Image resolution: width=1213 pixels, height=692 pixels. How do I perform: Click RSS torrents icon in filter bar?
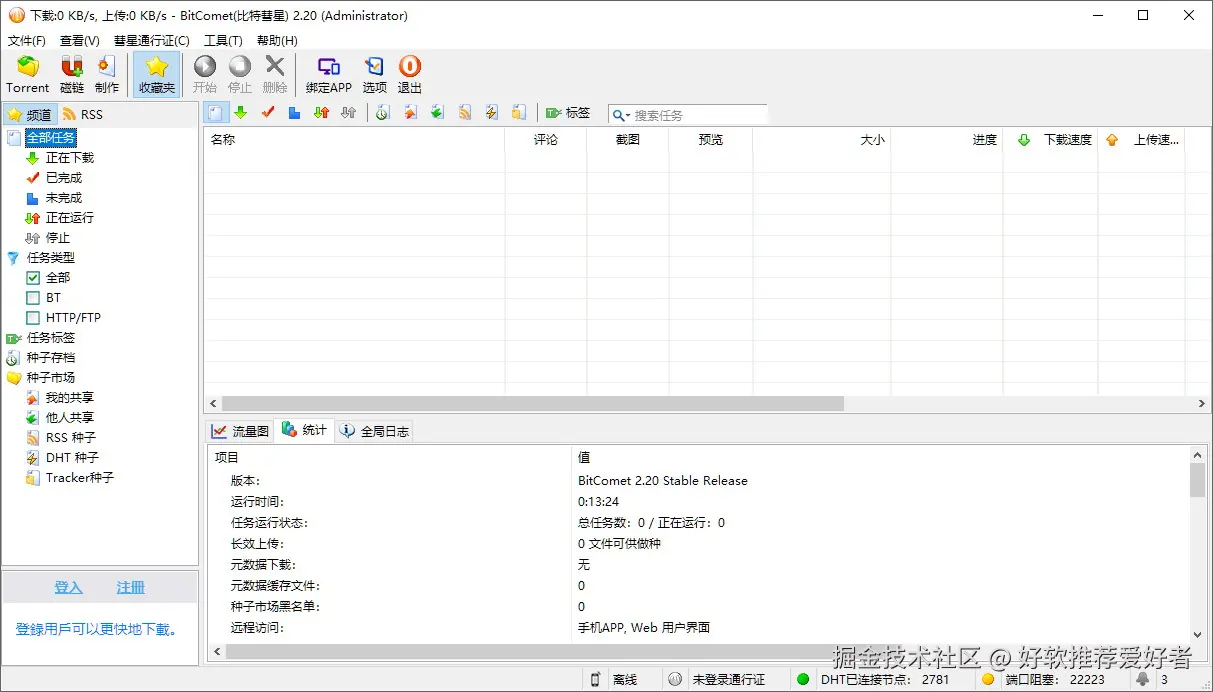tap(464, 113)
